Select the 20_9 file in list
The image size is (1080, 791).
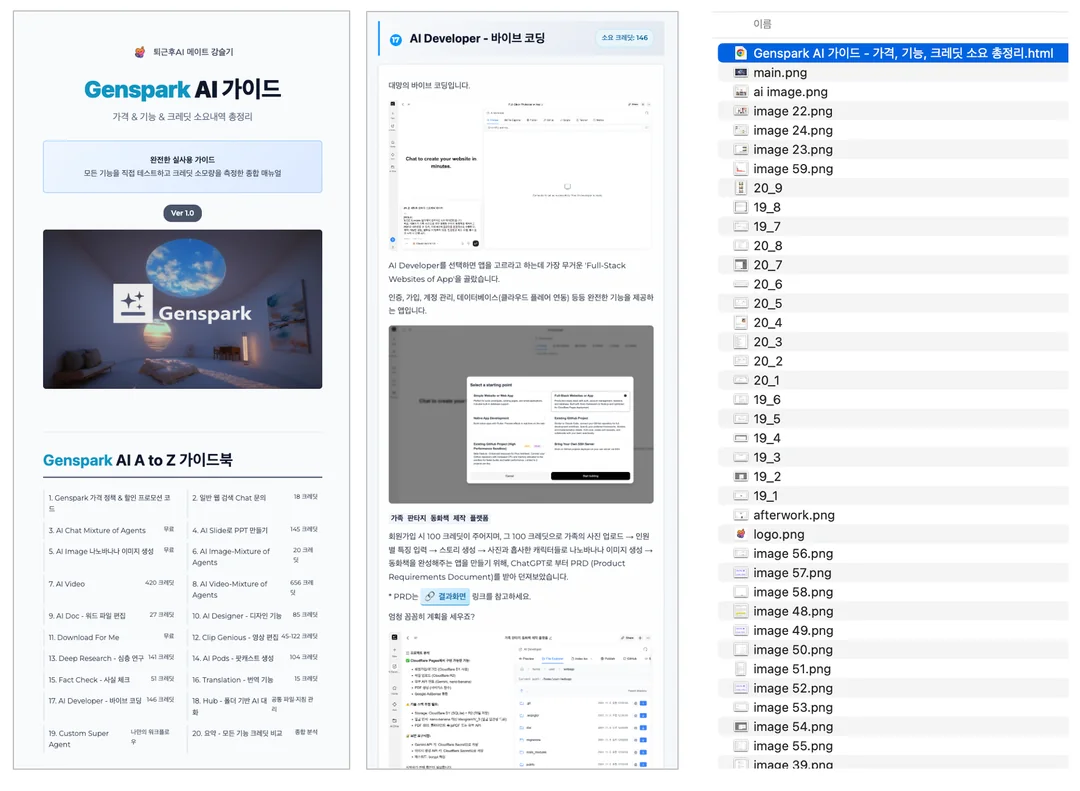pyautogui.click(x=768, y=188)
